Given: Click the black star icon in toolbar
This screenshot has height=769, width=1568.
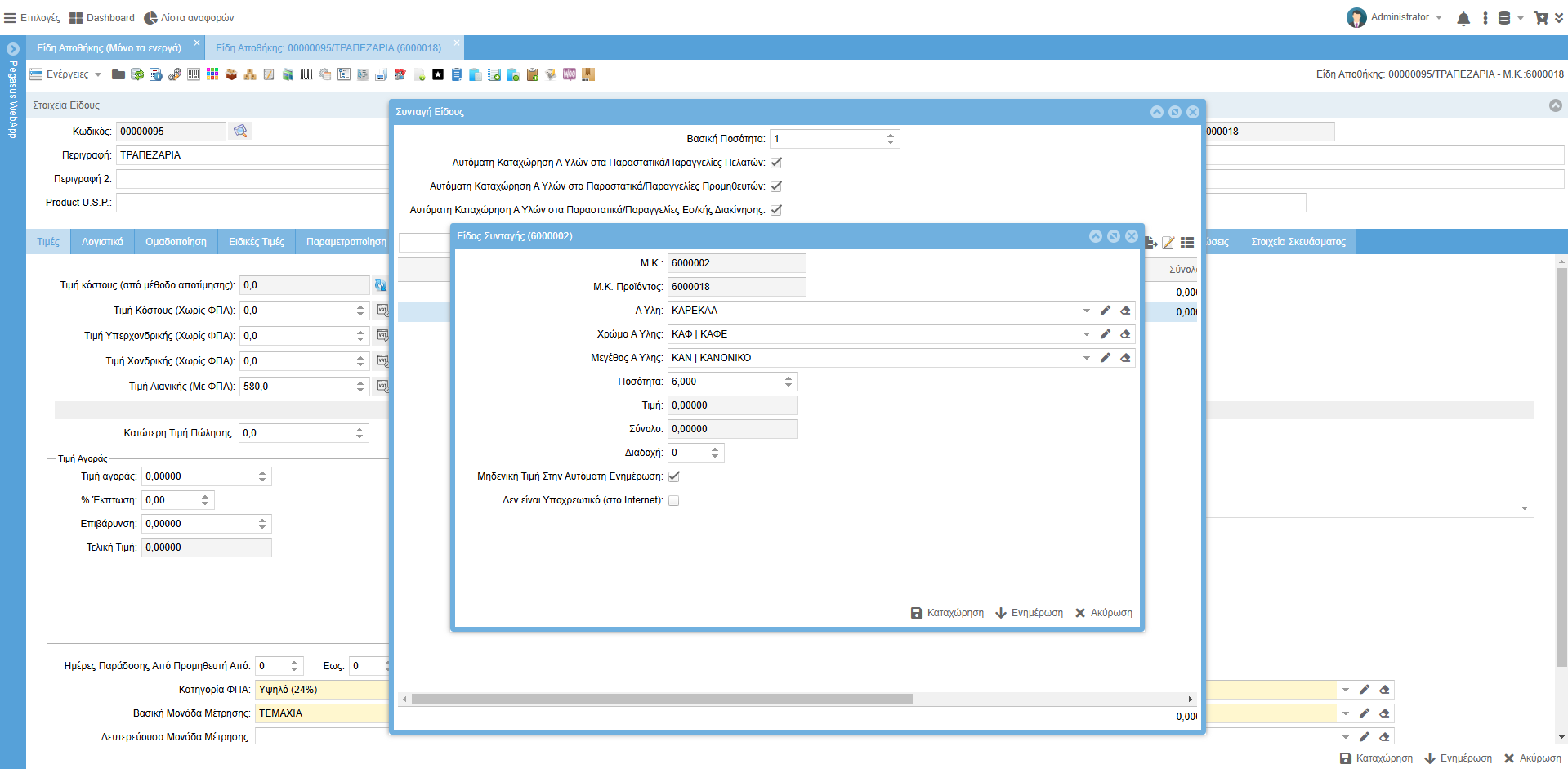Looking at the screenshot, I should (x=438, y=74).
